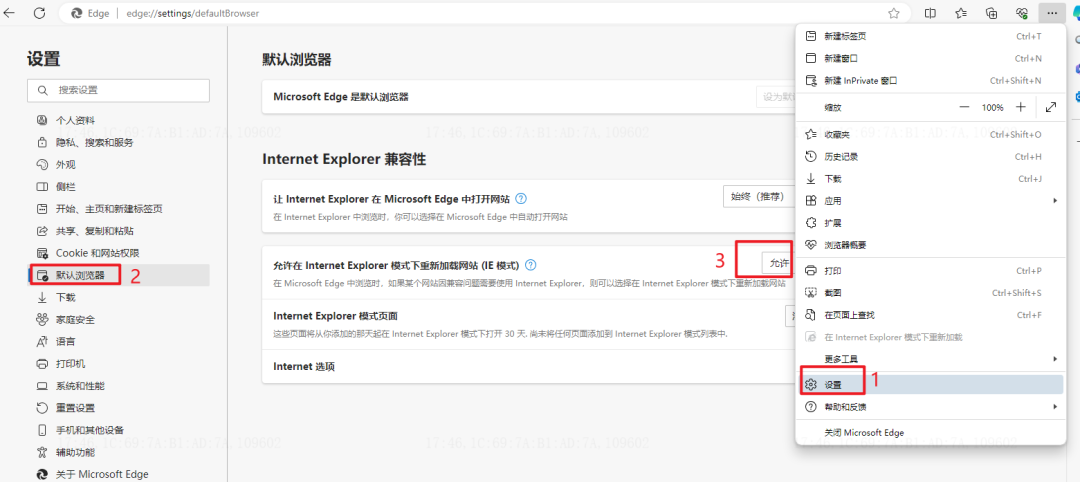The image size is (1080, 482).
Task: Go to 家庭安全 settings
Action: point(118,319)
